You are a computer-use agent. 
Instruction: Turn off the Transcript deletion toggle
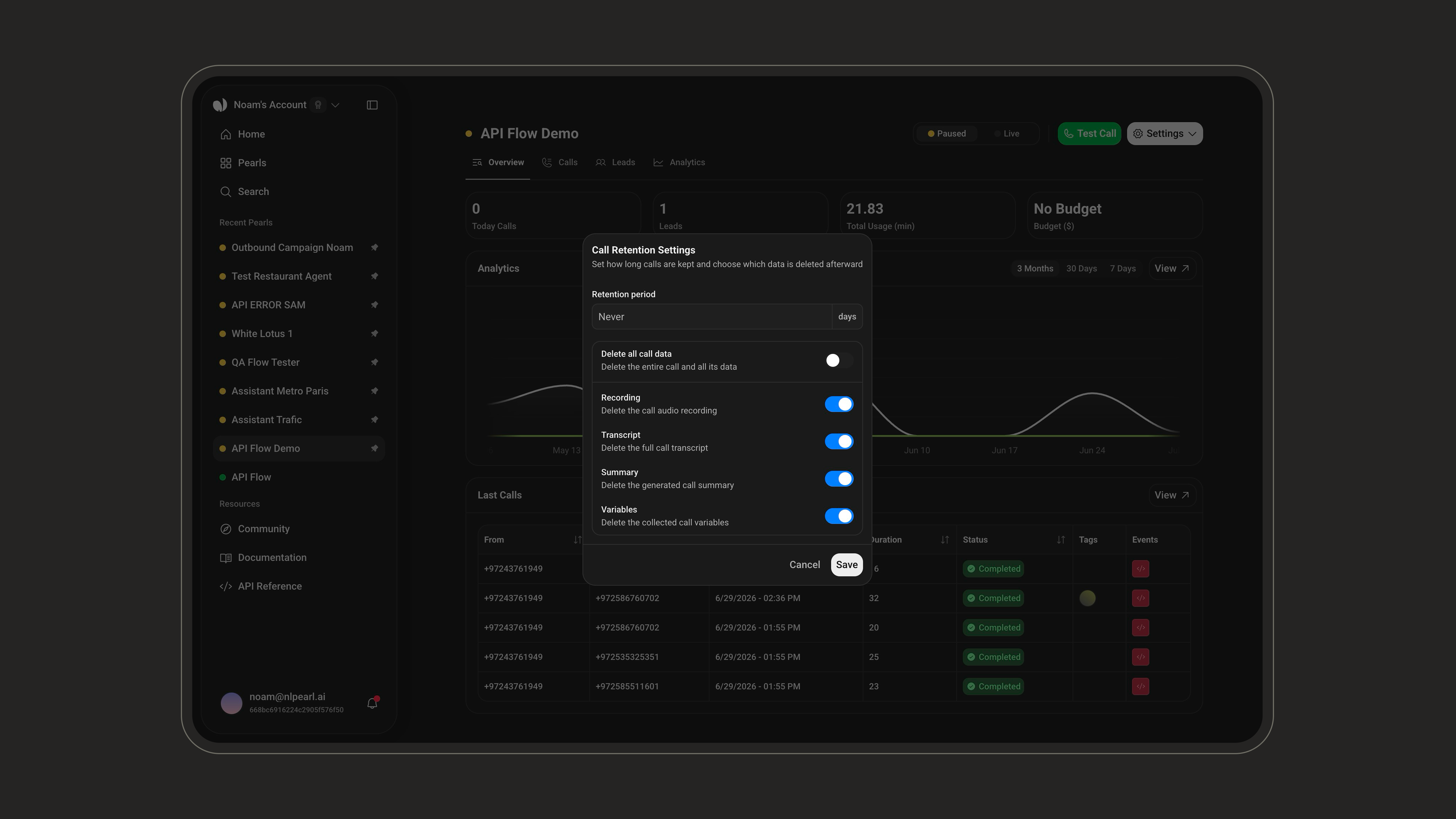(839, 441)
